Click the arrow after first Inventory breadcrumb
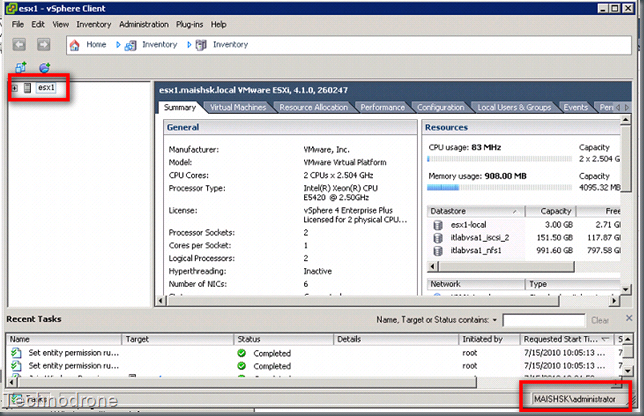 [189, 45]
